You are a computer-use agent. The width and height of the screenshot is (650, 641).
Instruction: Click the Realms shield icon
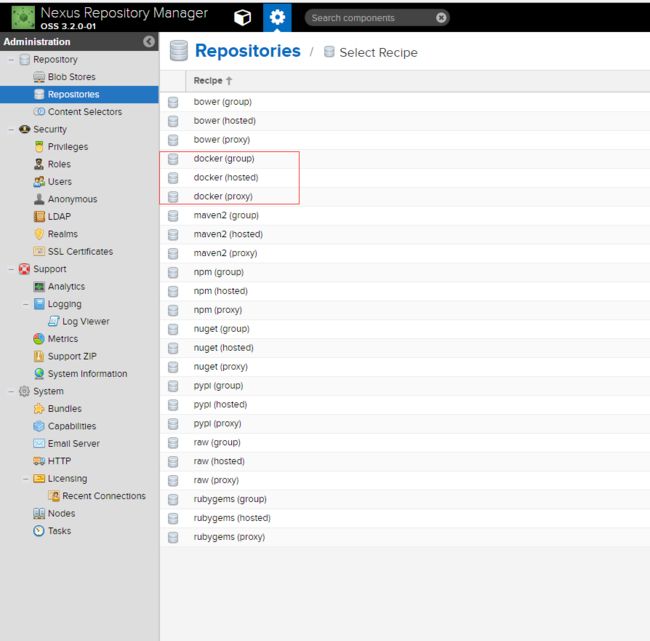point(39,234)
